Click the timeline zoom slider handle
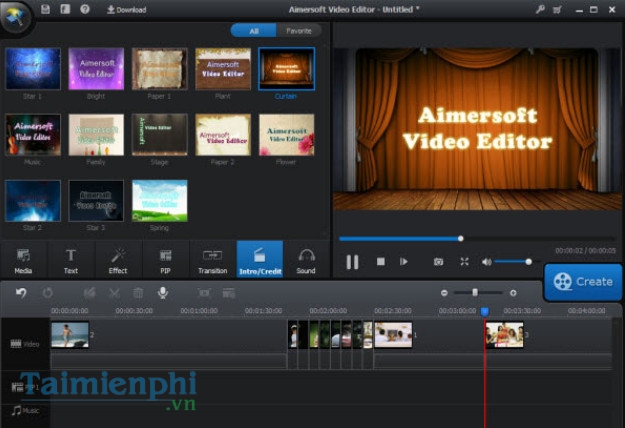Viewport: 625px width, 428px height. coord(475,293)
